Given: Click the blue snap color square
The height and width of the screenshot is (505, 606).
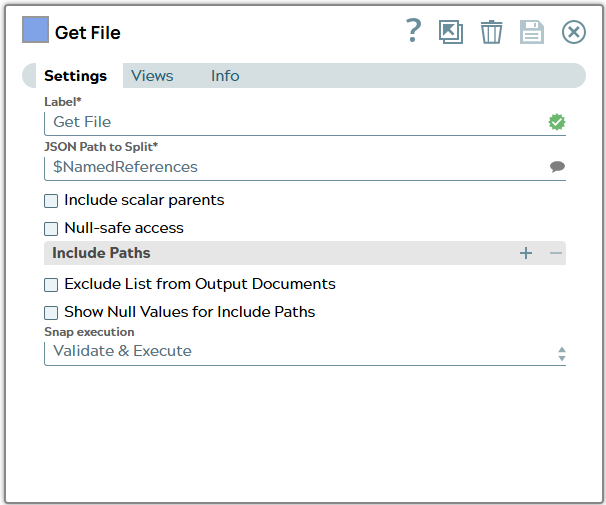Looking at the screenshot, I should pyautogui.click(x=35, y=29).
